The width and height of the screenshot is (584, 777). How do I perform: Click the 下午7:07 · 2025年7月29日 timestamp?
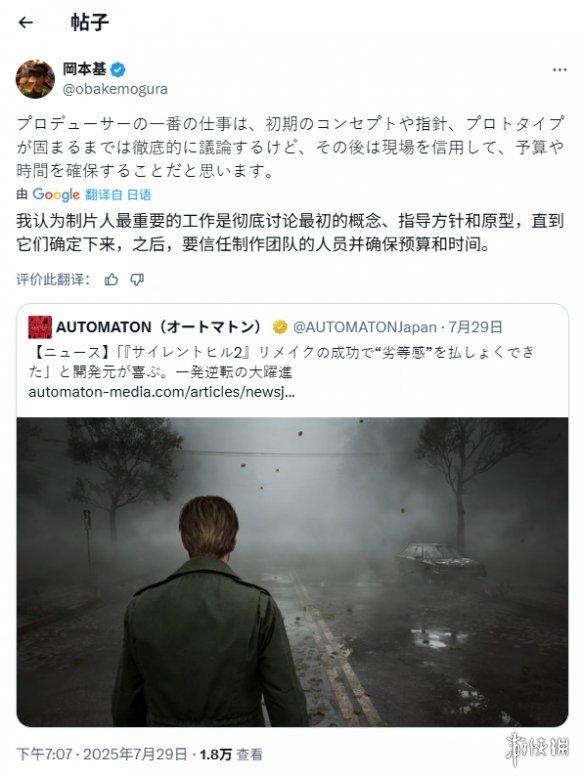pos(102,754)
